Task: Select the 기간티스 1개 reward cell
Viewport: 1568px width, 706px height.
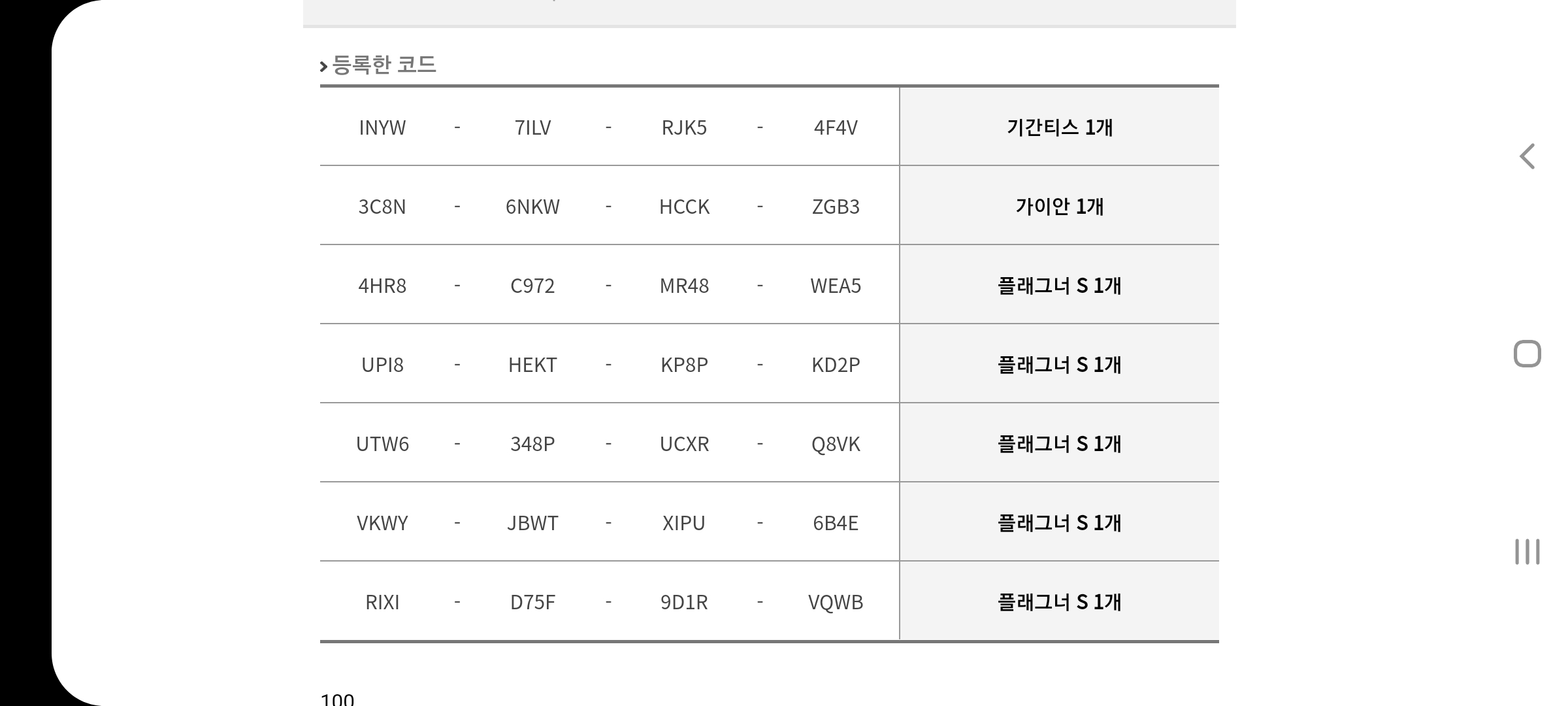Action: click(x=1059, y=127)
